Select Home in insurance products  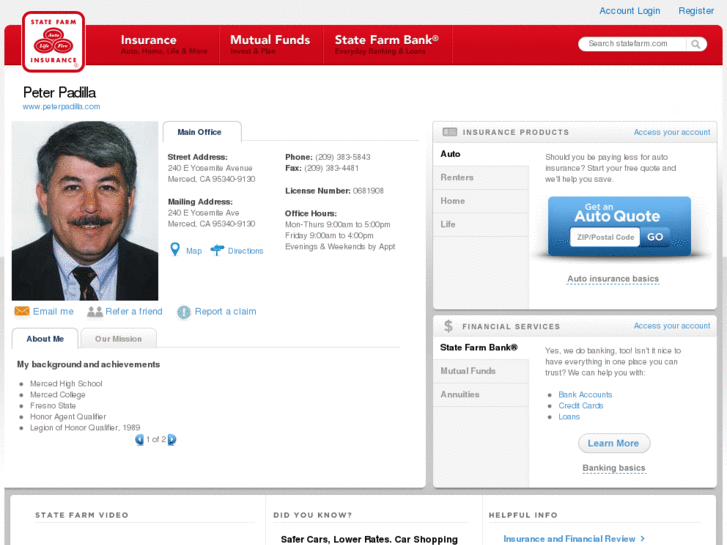tap(481, 201)
